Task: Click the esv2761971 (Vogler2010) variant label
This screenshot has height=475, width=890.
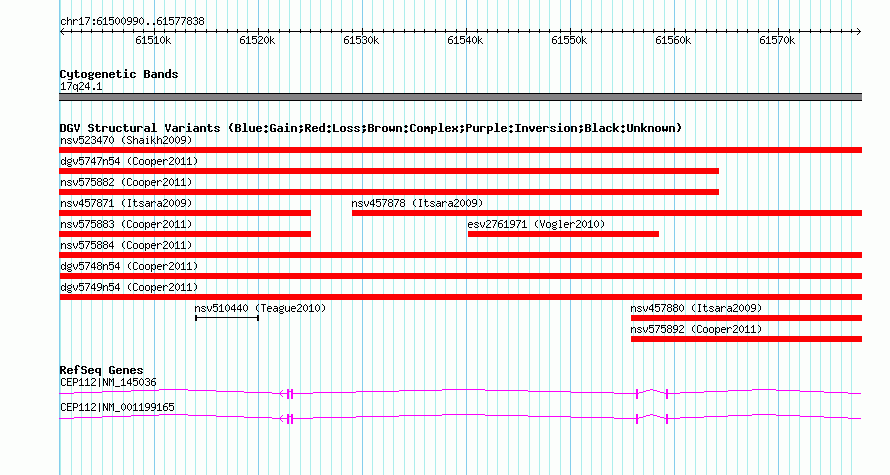Action: (536, 224)
